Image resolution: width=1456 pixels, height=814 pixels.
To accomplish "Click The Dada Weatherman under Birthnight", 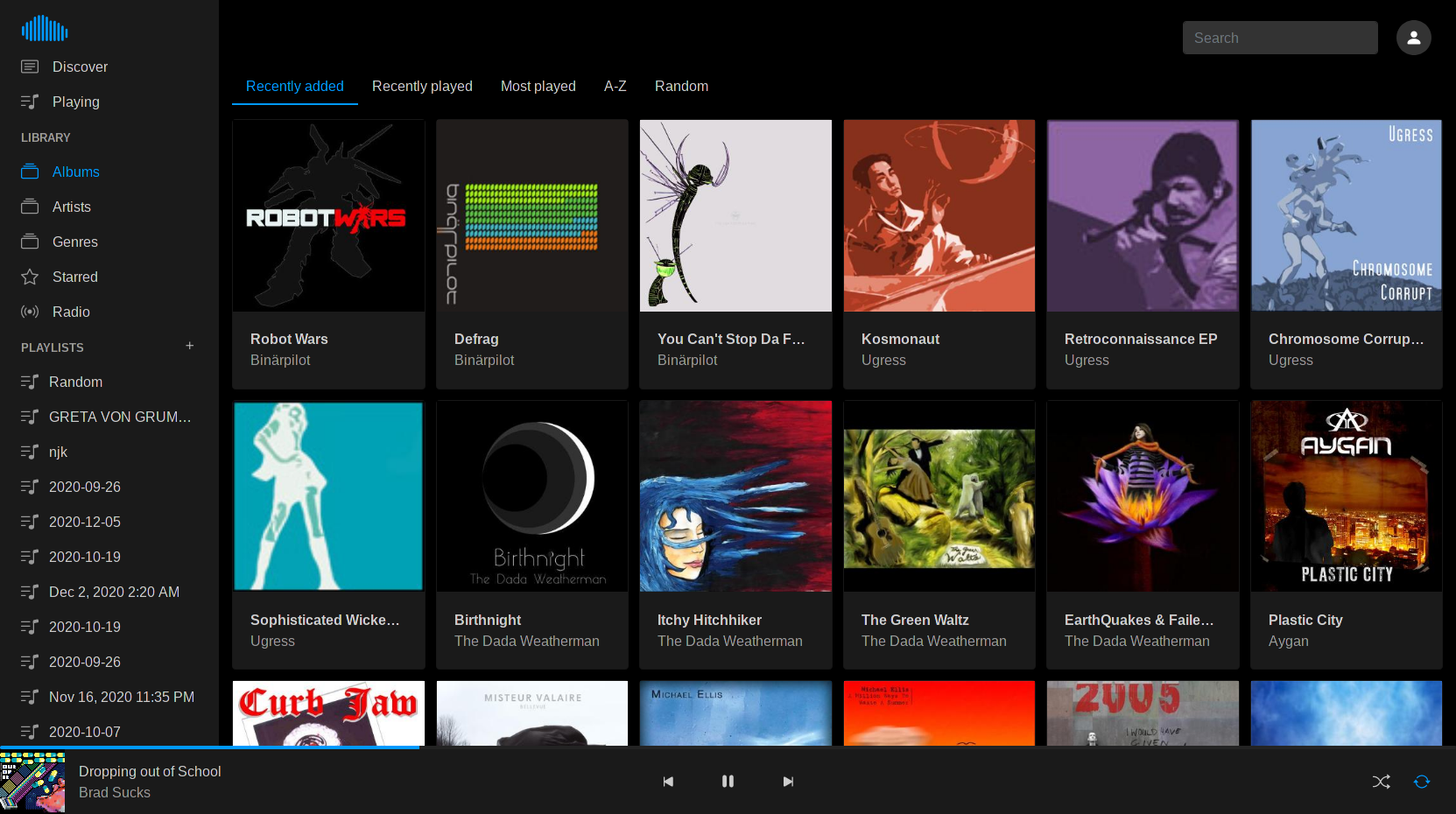I will click(527, 641).
